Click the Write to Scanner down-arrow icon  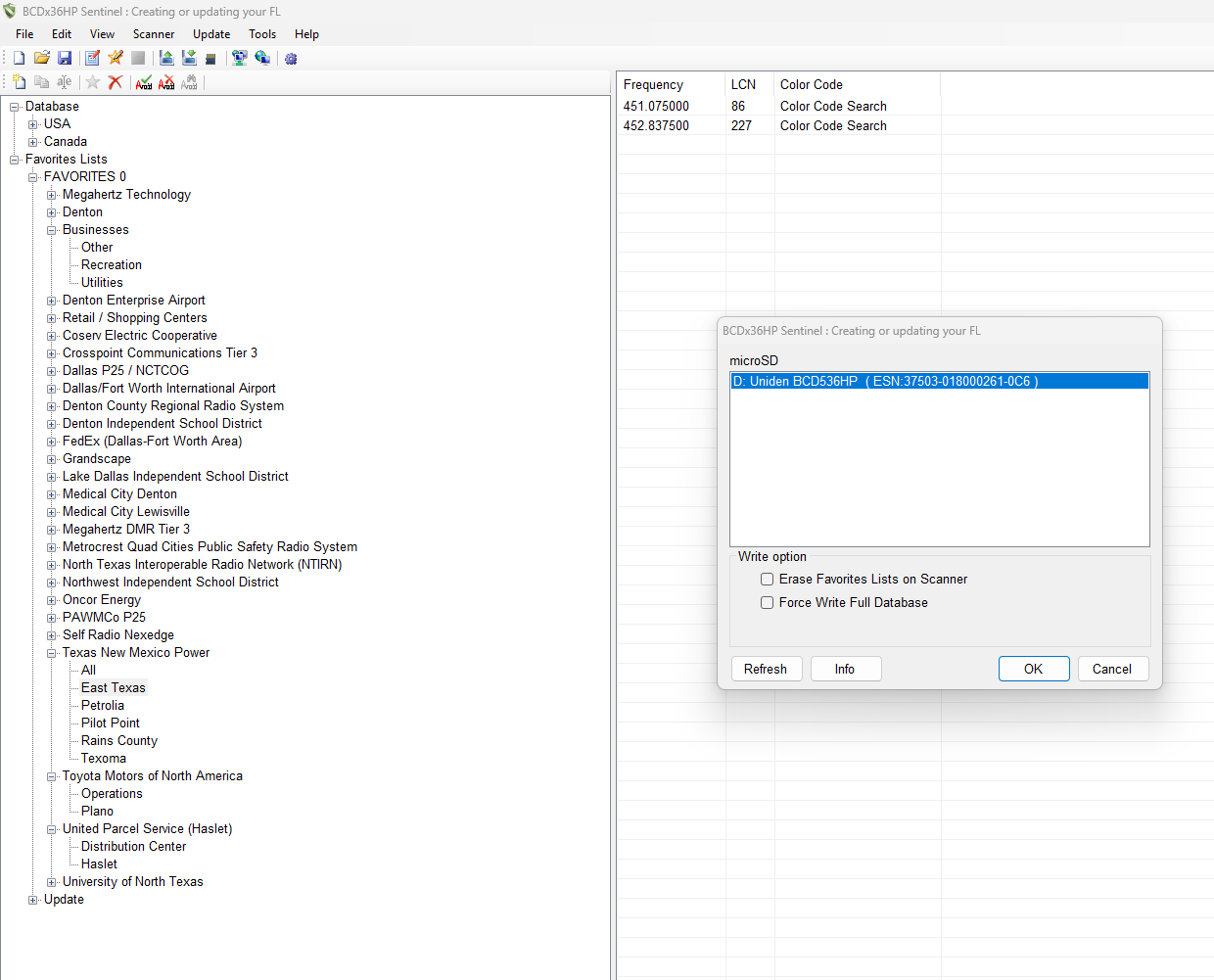[x=189, y=58]
